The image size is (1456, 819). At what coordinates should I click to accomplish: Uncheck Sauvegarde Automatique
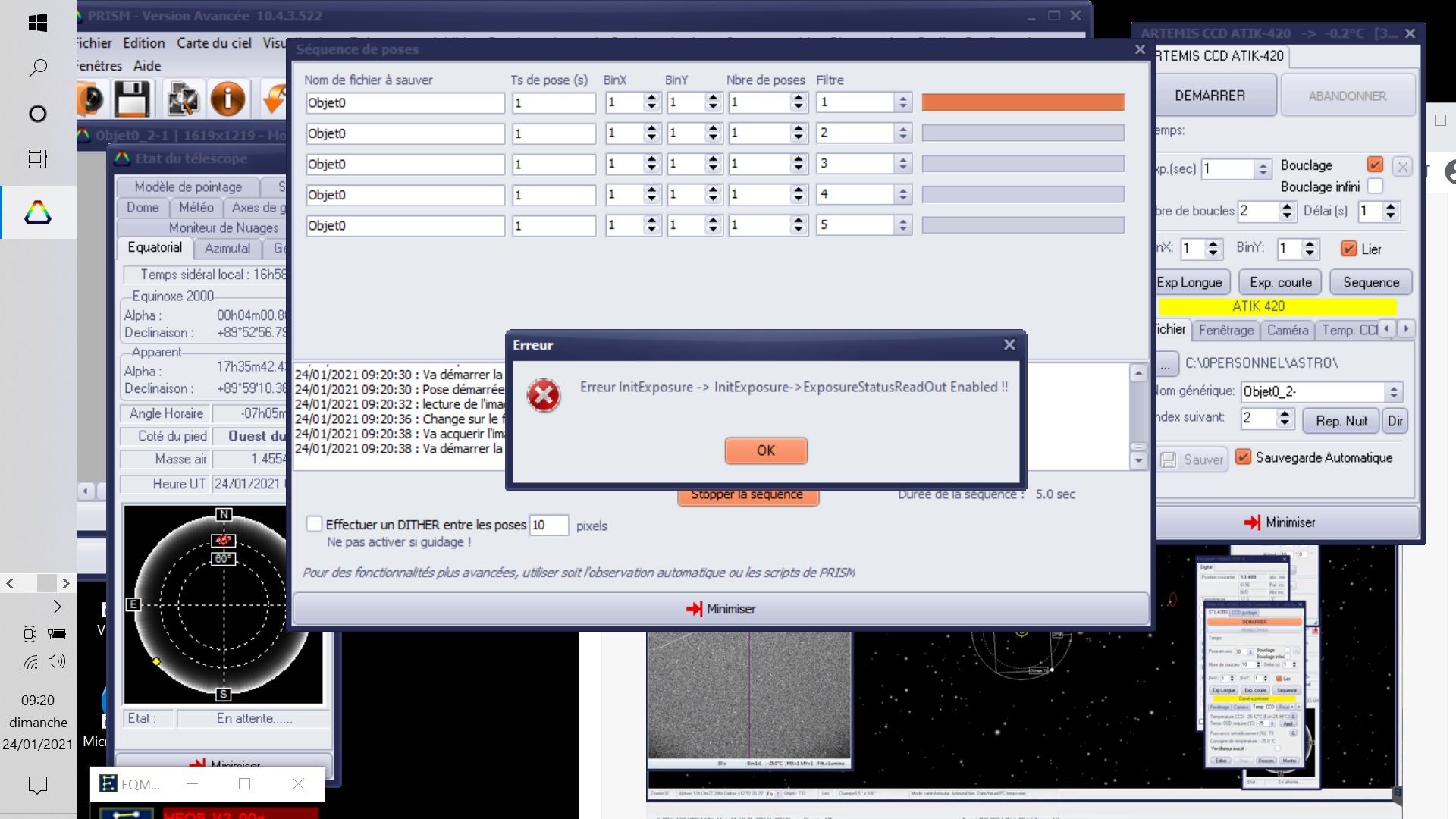pos(1243,457)
